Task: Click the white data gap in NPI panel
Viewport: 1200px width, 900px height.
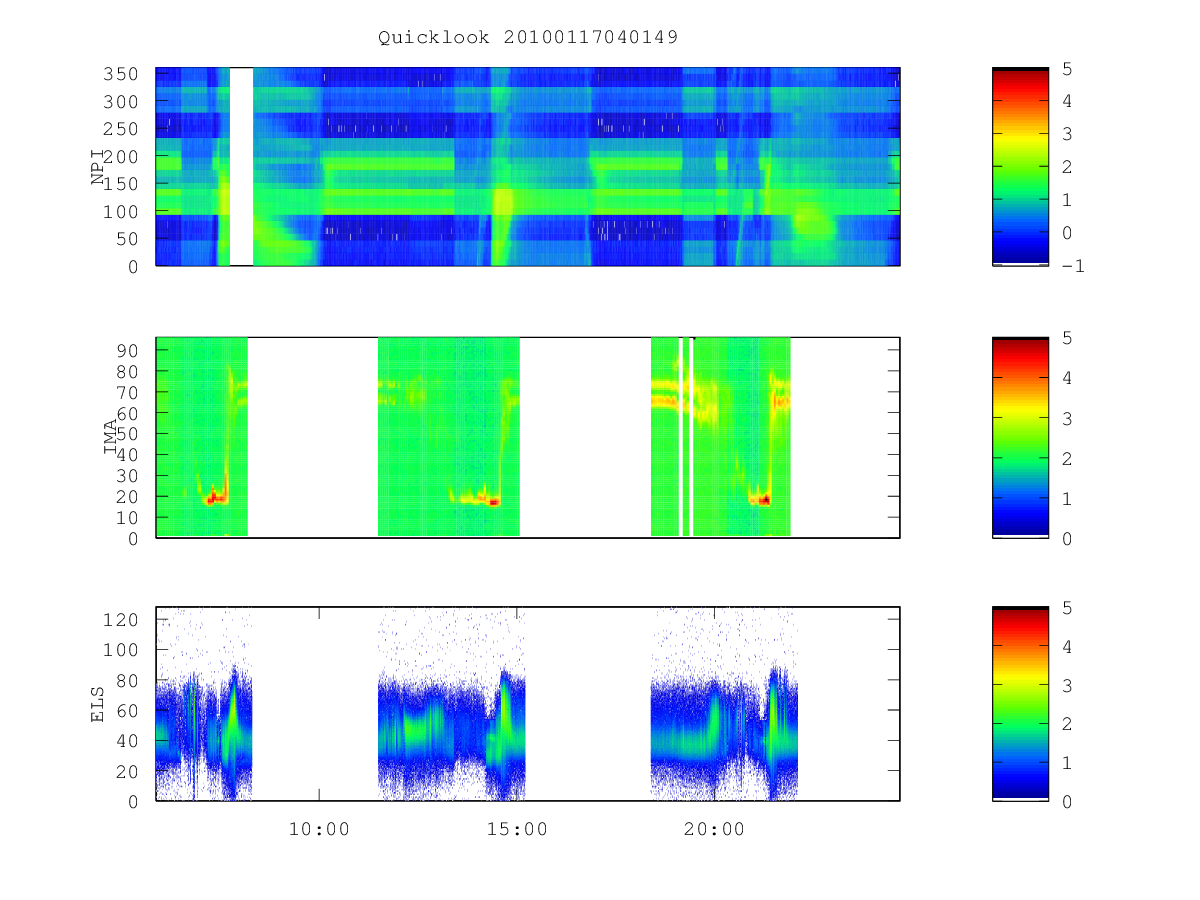Action: click(x=241, y=167)
